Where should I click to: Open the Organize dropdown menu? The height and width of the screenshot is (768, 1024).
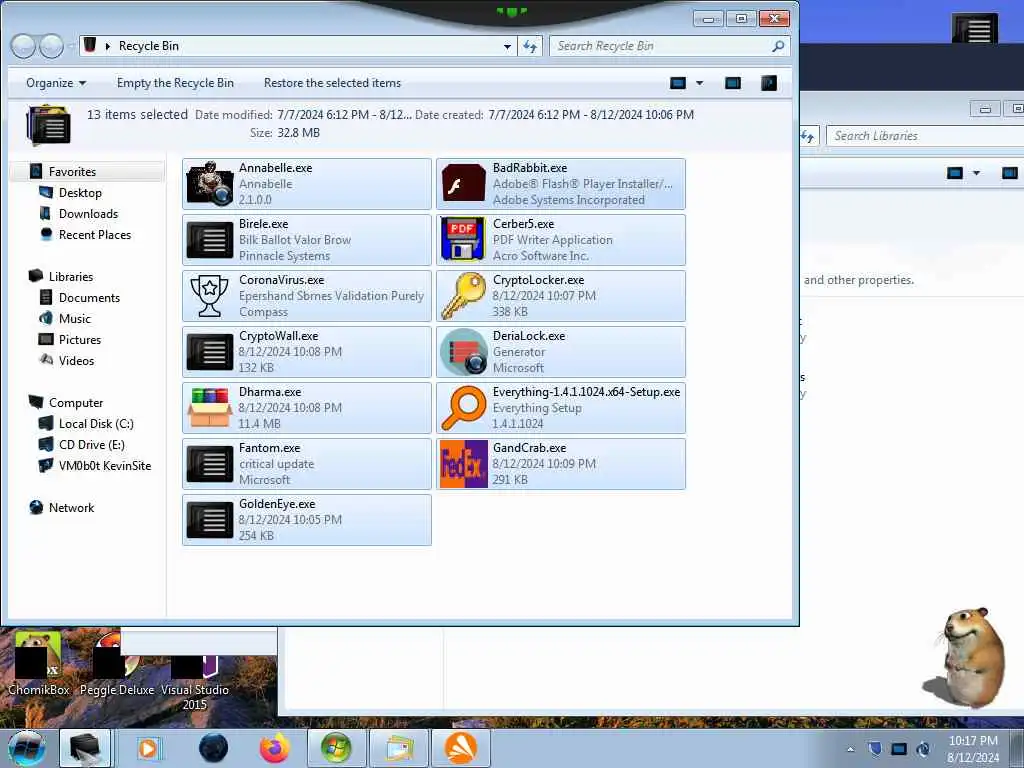56,83
